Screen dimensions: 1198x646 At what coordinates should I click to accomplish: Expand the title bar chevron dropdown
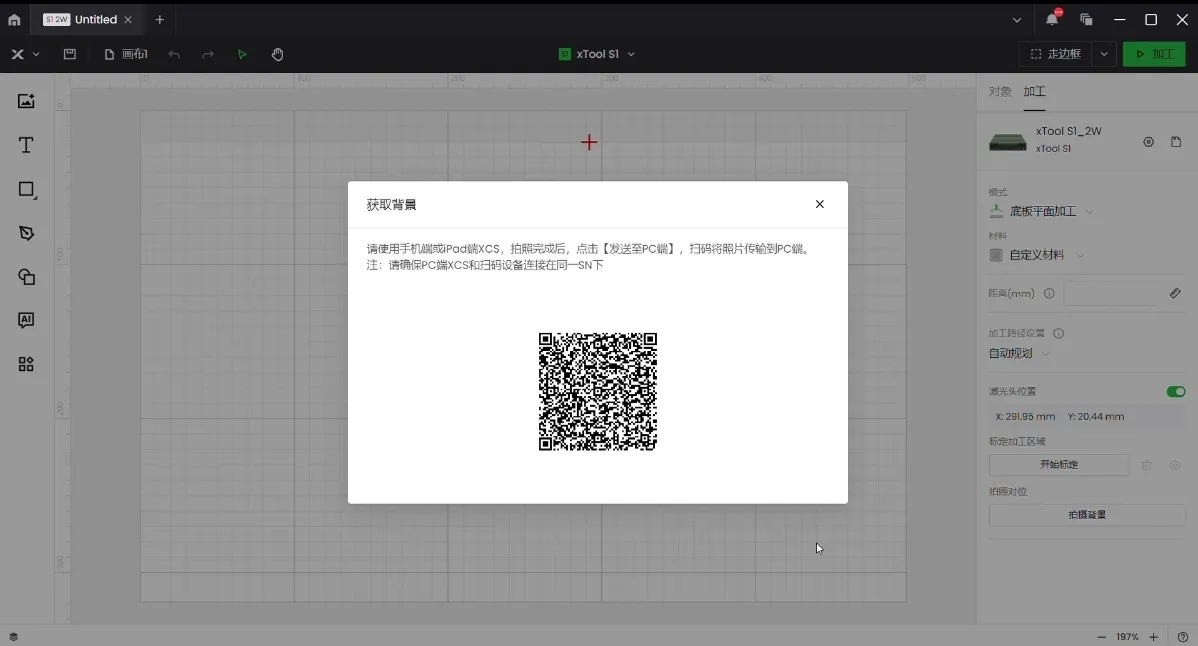point(1016,20)
